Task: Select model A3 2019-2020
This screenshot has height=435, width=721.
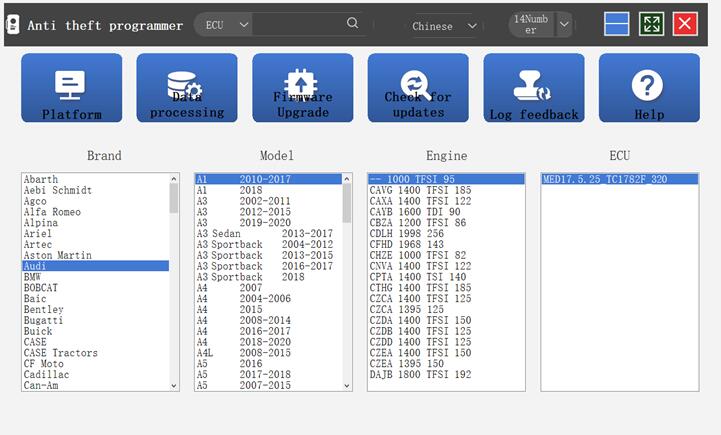Action: point(269,223)
